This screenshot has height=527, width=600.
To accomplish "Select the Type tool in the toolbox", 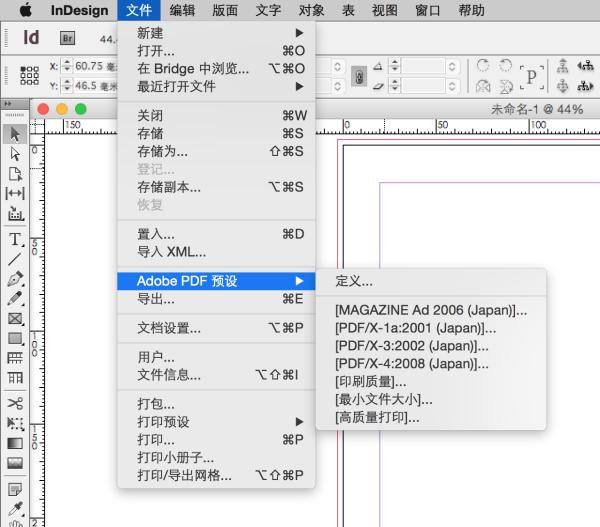I will 15,239.
